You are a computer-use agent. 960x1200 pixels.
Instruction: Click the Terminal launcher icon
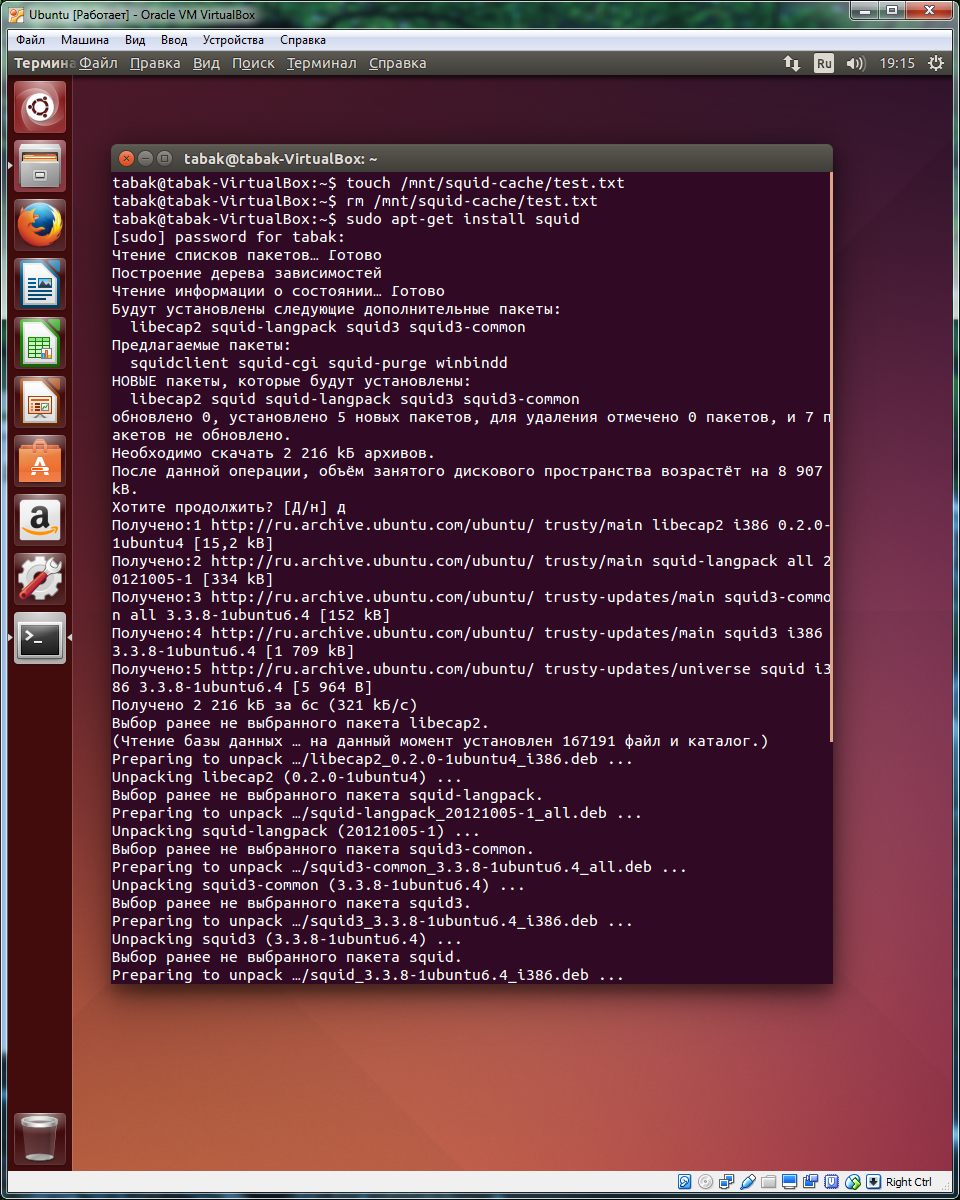click(x=40, y=638)
